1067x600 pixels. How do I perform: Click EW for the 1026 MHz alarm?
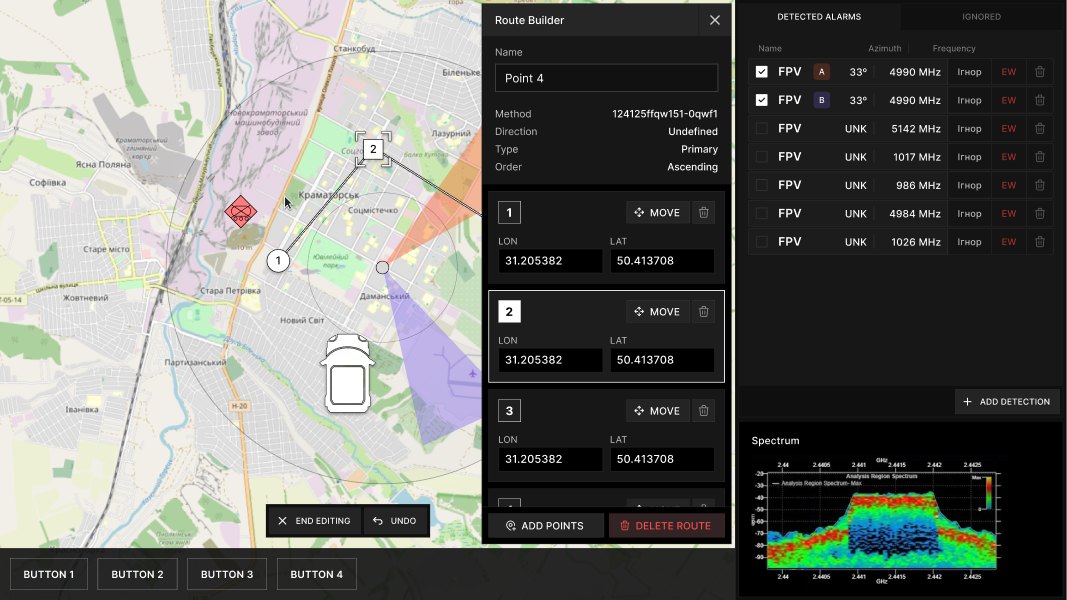1008,241
